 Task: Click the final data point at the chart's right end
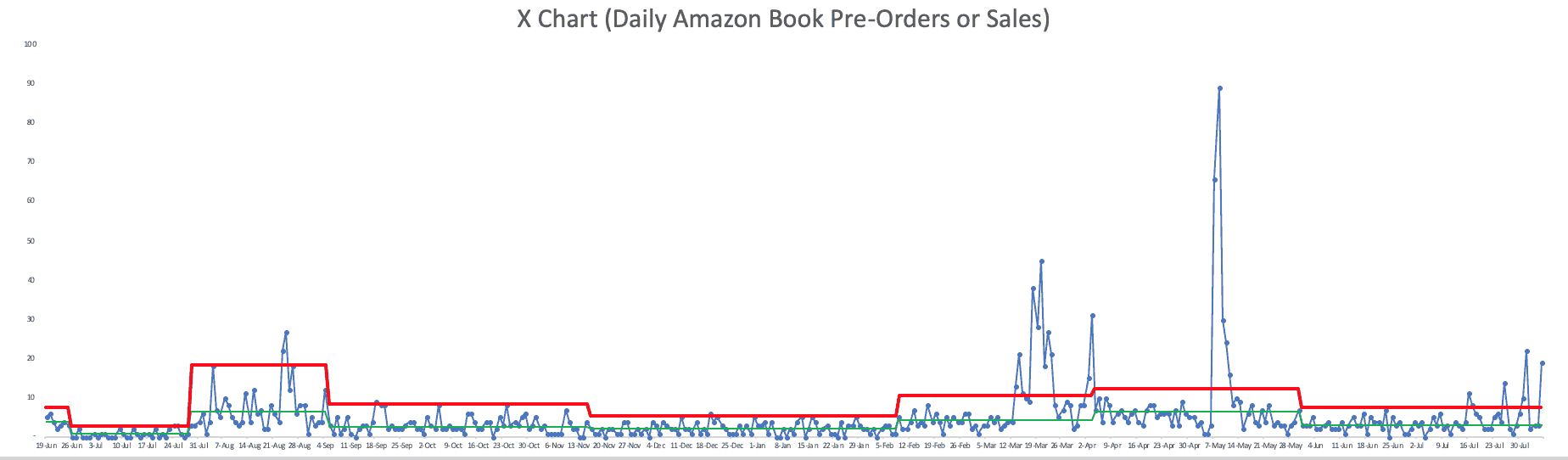1542,363
